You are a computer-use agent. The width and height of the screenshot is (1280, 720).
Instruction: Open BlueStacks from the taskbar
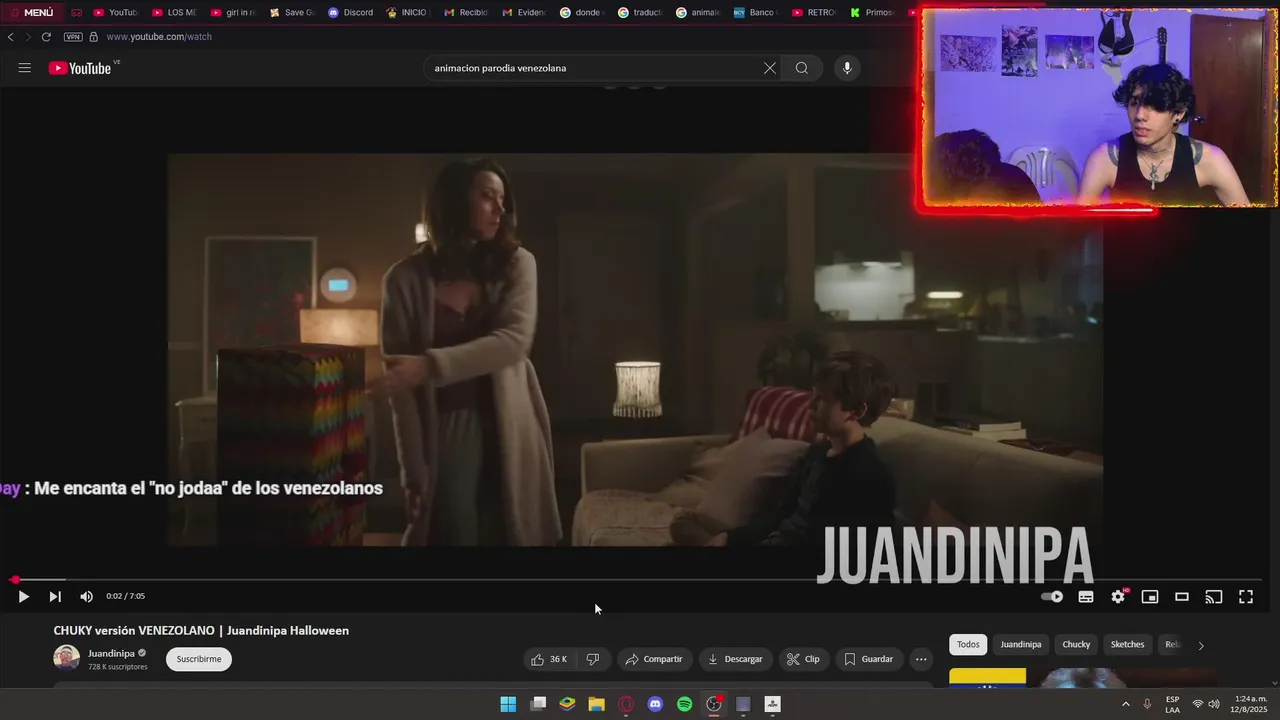coord(567,704)
